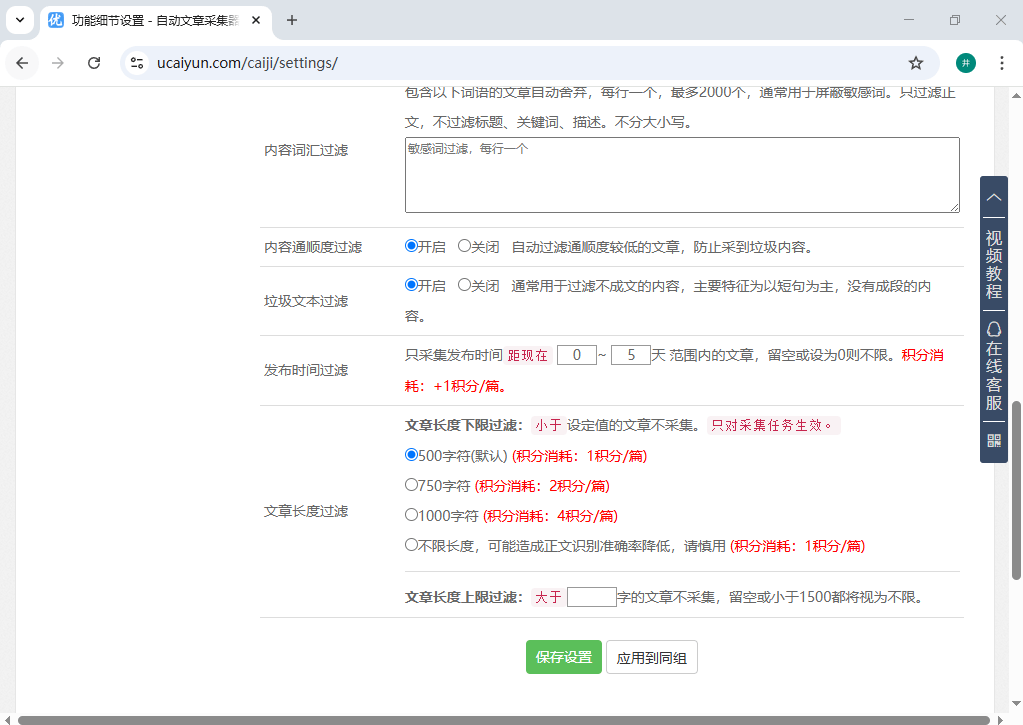Click the QR code icon in the sidebar
Viewport: 1023px width, 725px height.
pos(993,440)
